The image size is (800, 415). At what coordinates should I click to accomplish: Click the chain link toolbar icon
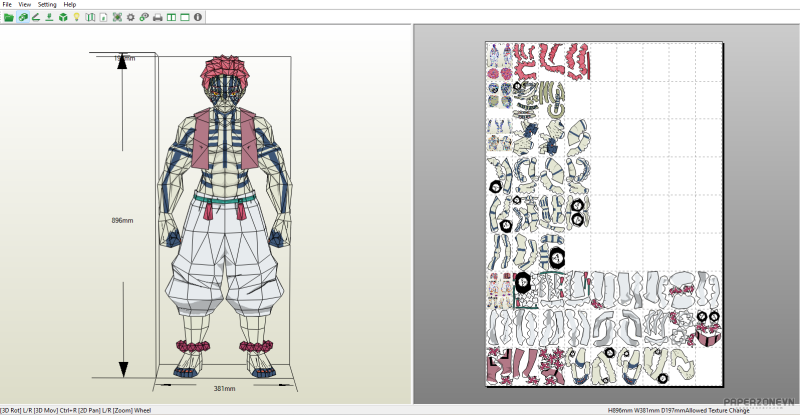pyautogui.click(x=144, y=17)
